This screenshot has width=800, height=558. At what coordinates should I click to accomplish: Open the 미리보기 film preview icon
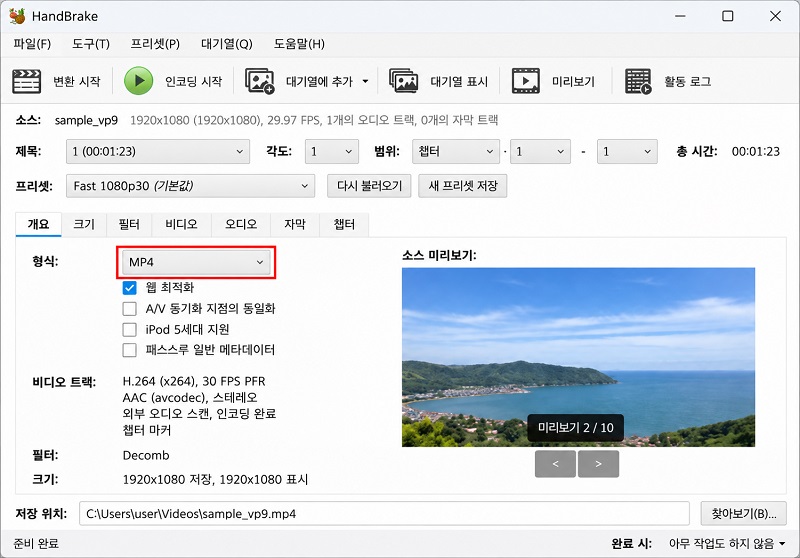tap(526, 81)
